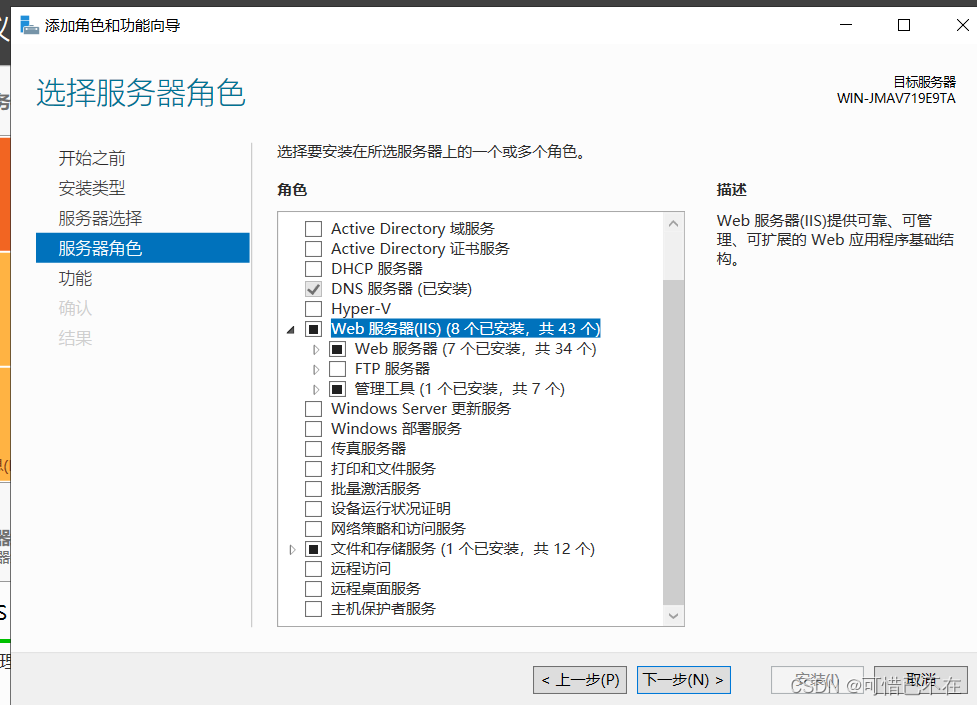The width and height of the screenshot is (977, 705).
Task: Select the 管理工具 (1 个已安装) label
Action: pyautogui.click(x=459, y=389)
